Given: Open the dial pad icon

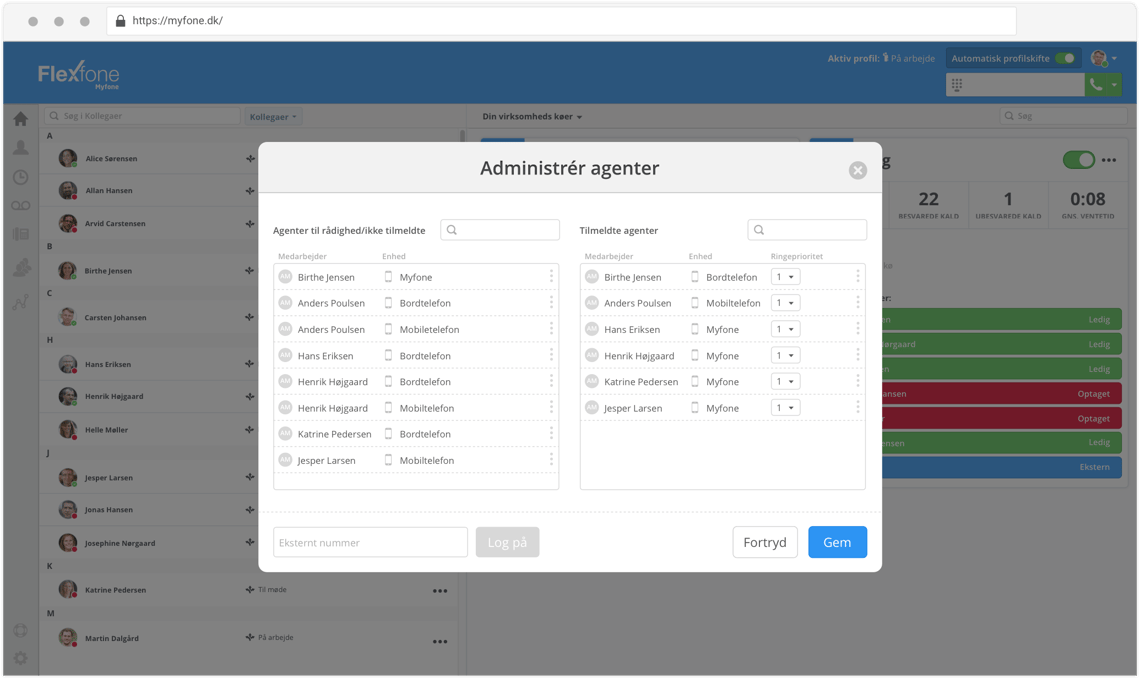Looking at the screenshot, I should [957, 85].
